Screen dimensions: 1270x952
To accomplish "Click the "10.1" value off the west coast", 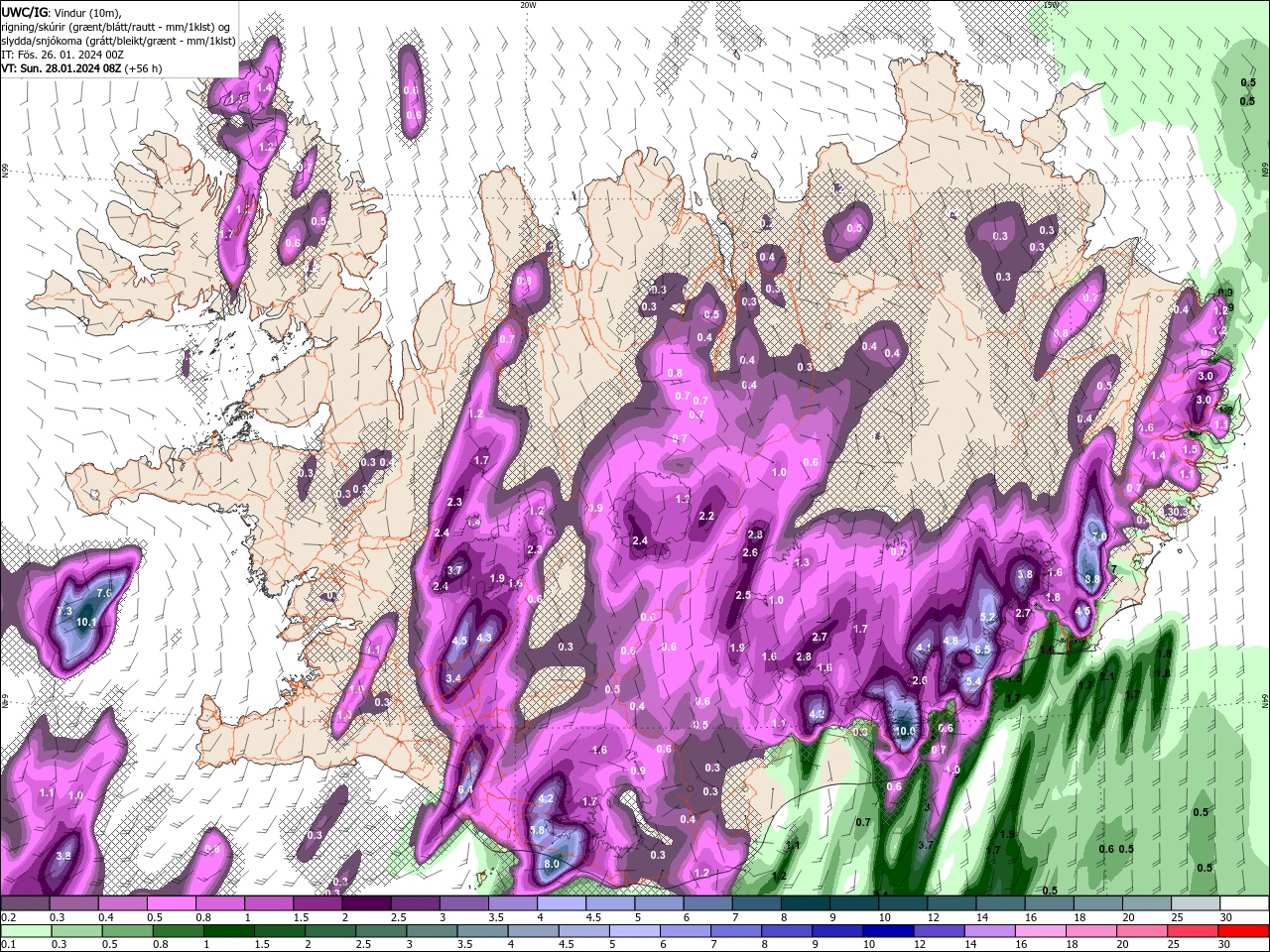I will tap(86, 623).
